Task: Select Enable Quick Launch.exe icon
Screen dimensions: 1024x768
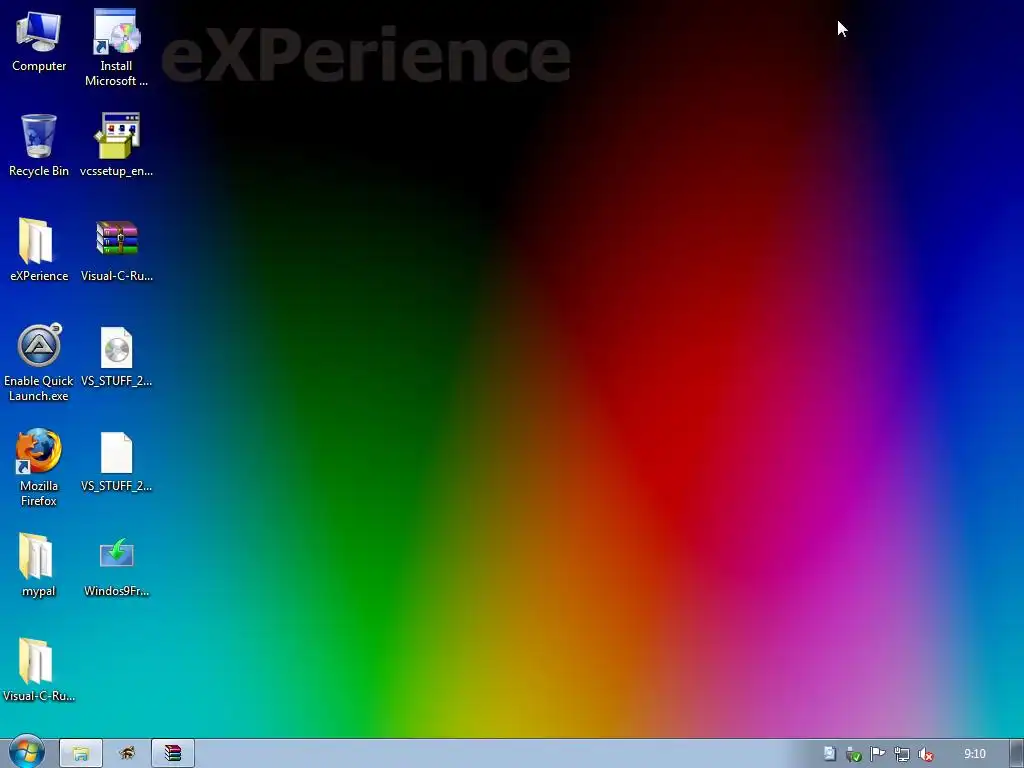Action: [39, 362]
